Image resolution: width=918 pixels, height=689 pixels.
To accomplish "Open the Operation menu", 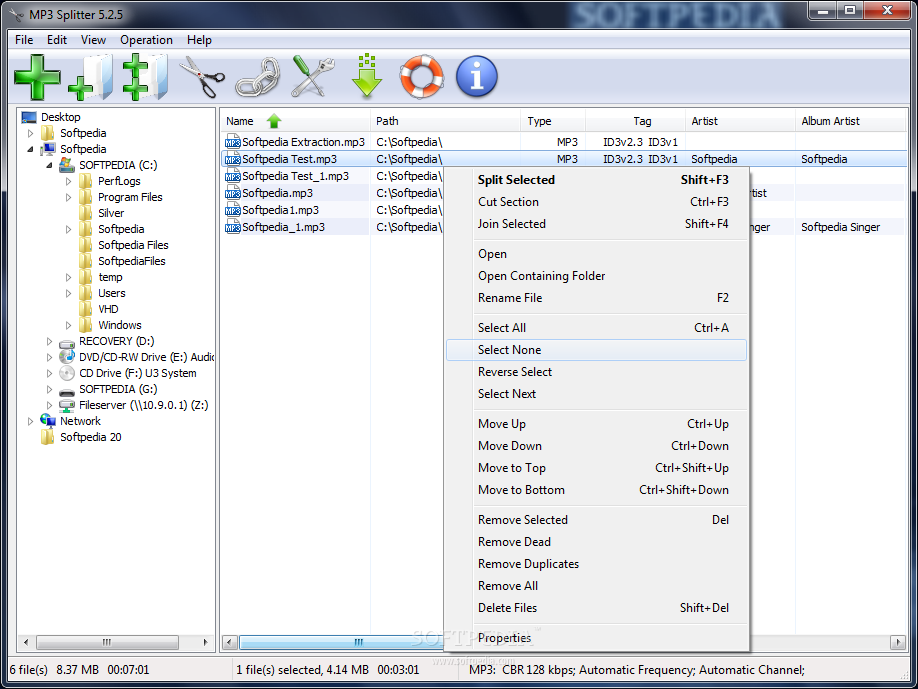I will [146, 40].
